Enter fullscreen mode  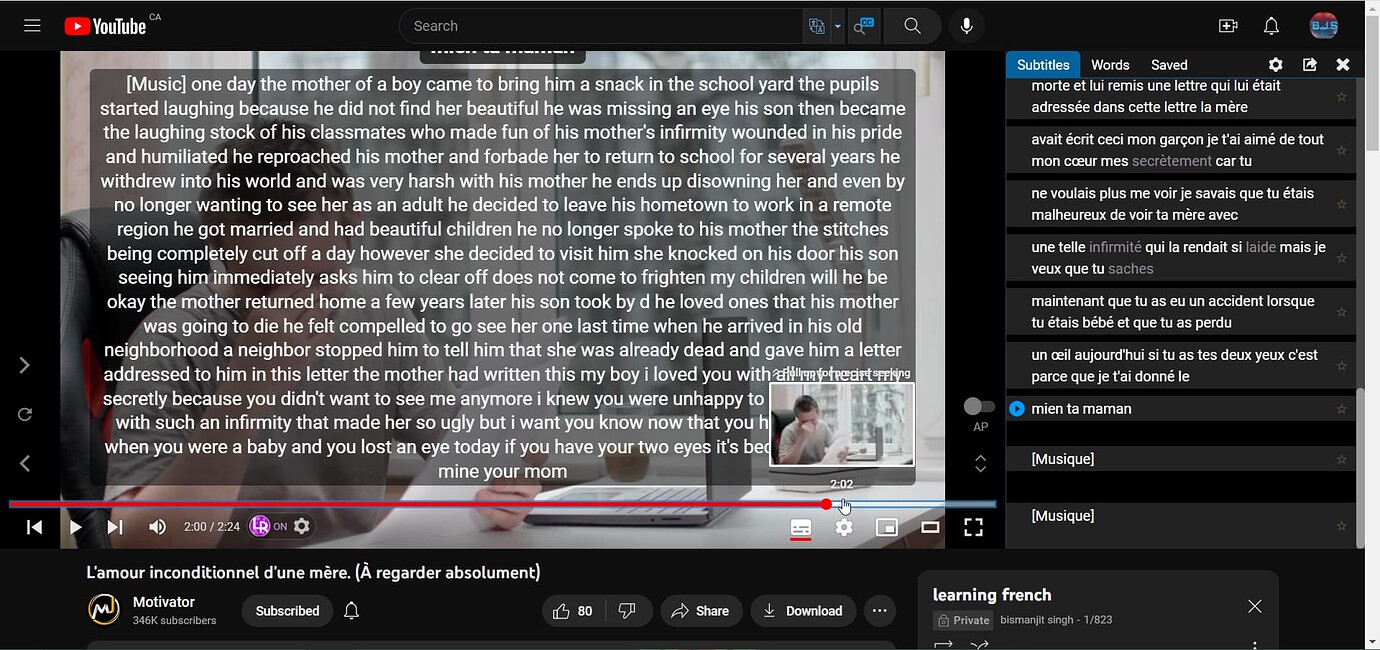coord(972,527)
